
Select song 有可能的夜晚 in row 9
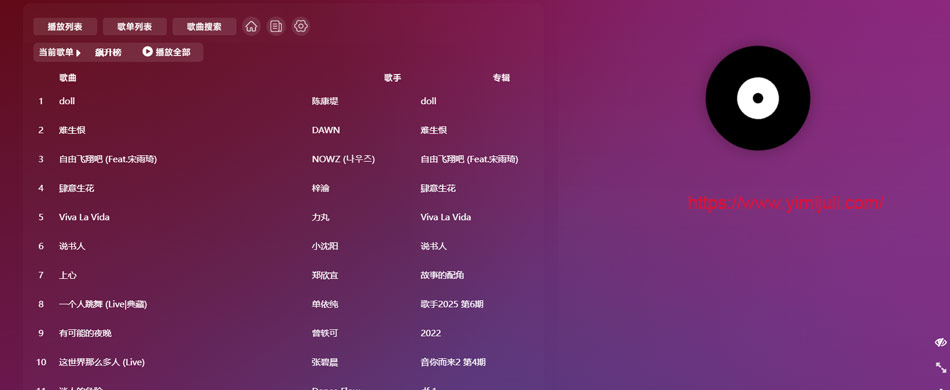click(x=85, y=334)
